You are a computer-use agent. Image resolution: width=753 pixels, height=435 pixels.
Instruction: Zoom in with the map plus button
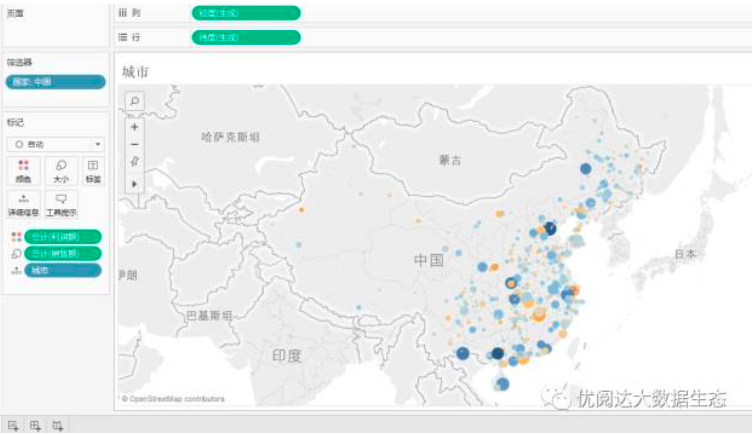pos(135,127)
